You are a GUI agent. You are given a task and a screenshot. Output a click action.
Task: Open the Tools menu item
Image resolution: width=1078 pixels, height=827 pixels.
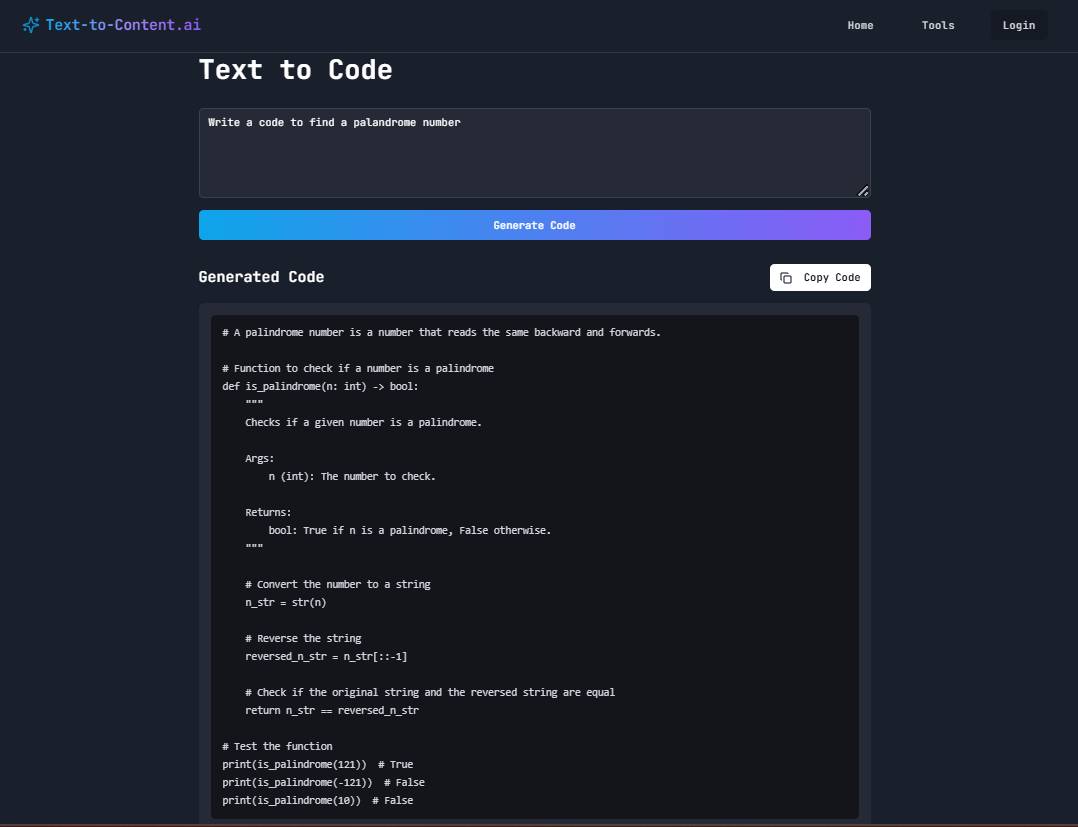pos(937,25)
